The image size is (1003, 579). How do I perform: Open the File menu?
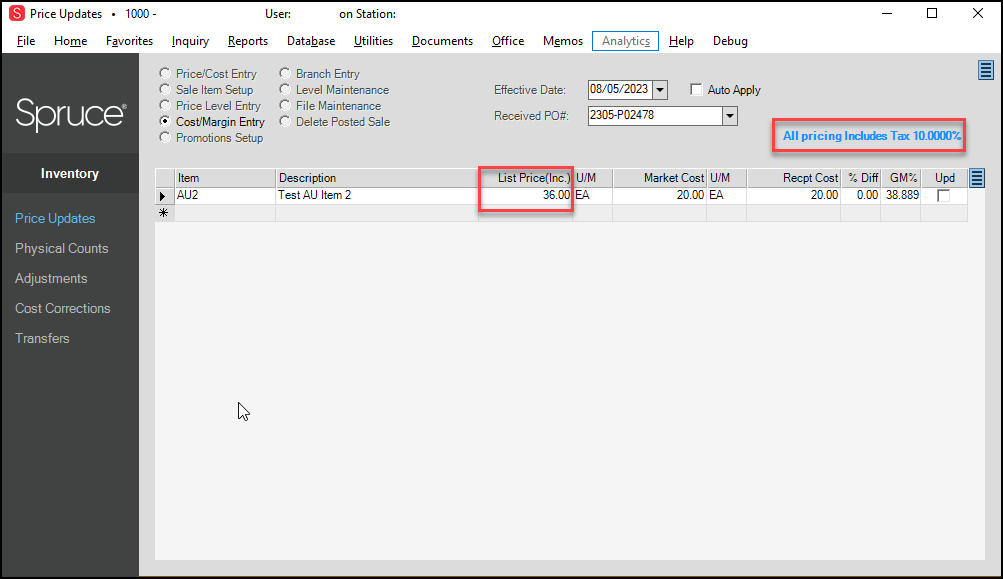coord(26,41)
